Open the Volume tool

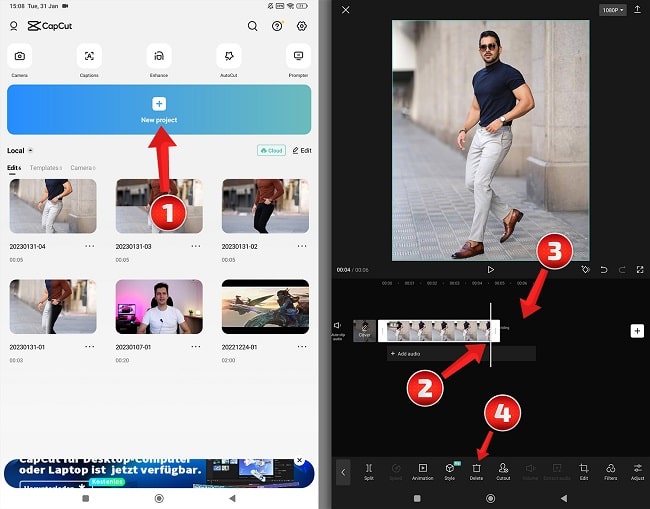click(530, 472)
